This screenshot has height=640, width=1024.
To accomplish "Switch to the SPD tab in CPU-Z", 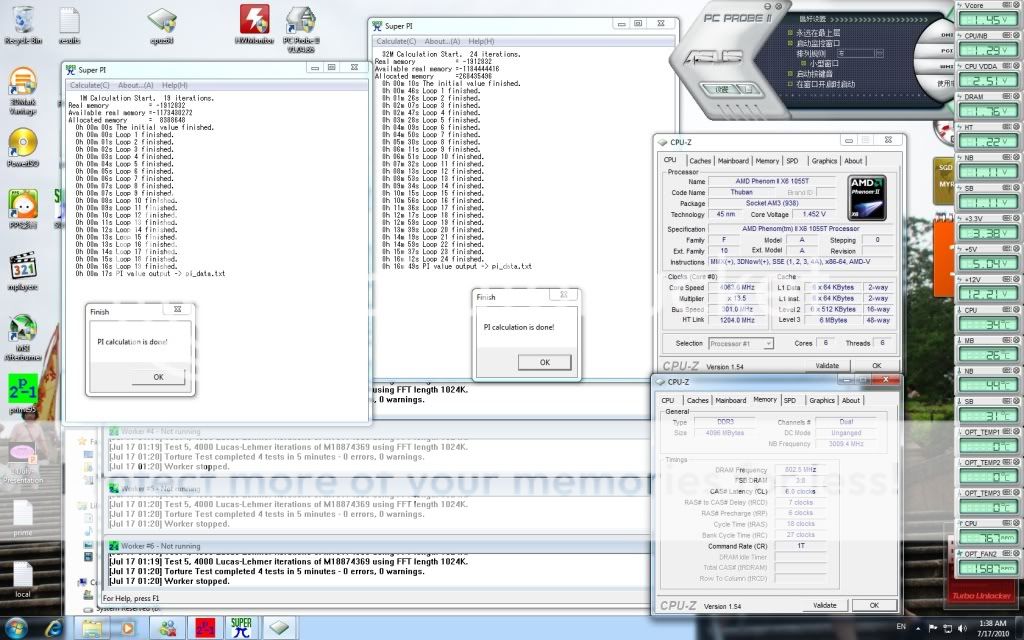I will pos(793,160).
